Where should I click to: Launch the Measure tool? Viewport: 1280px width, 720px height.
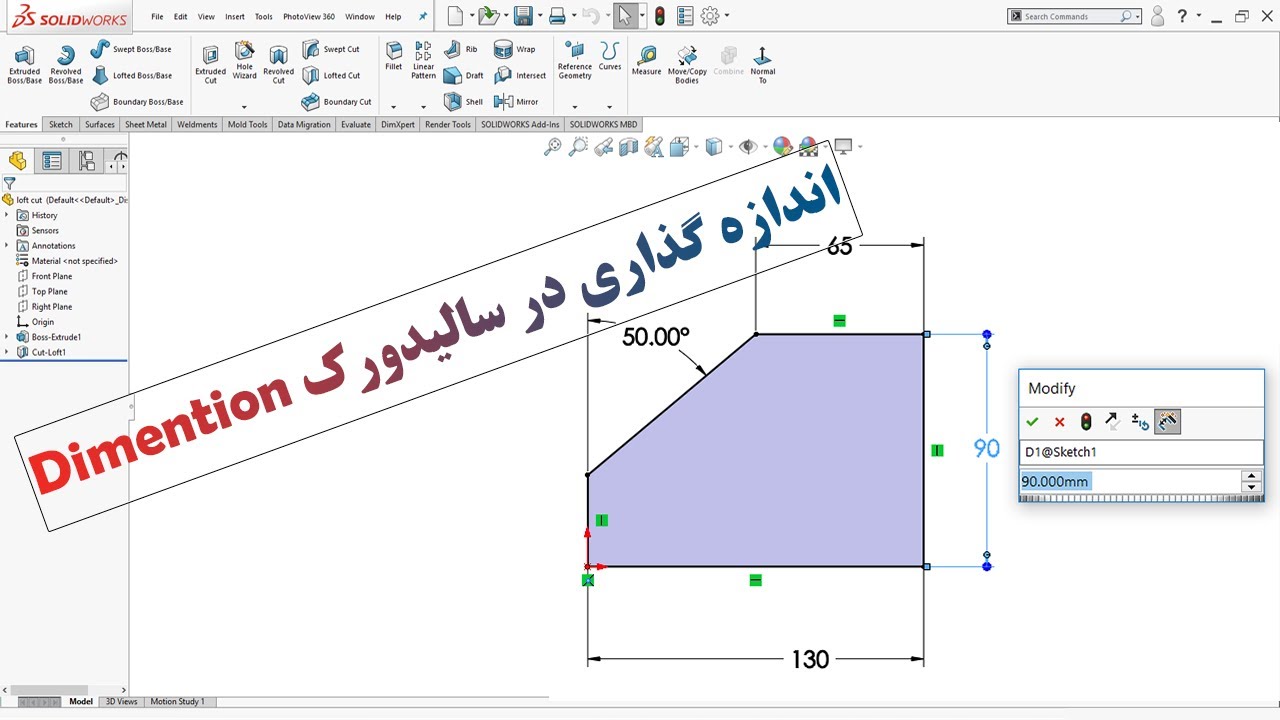tap(647, 61)
